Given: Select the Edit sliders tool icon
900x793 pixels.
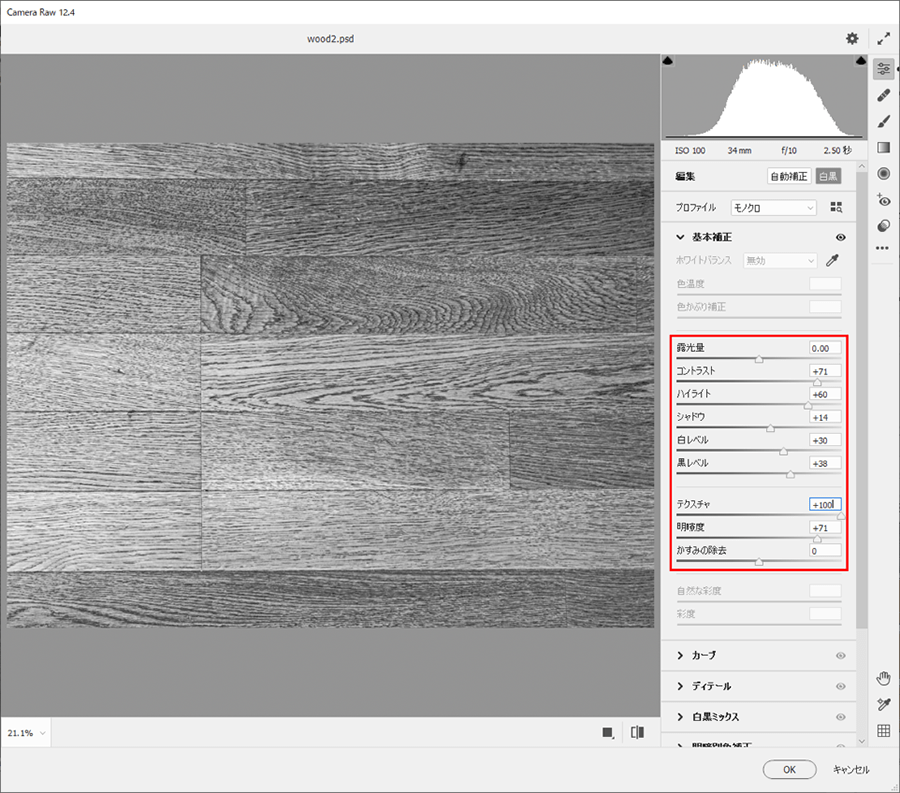Looking at the screenshot, I should tap(883, 69).
